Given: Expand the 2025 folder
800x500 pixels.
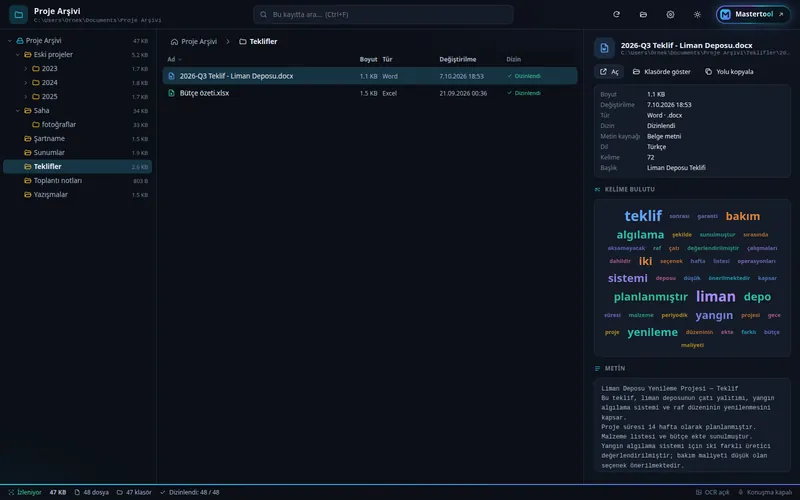Looking at the screenshot, I should [x=26, y=96].
